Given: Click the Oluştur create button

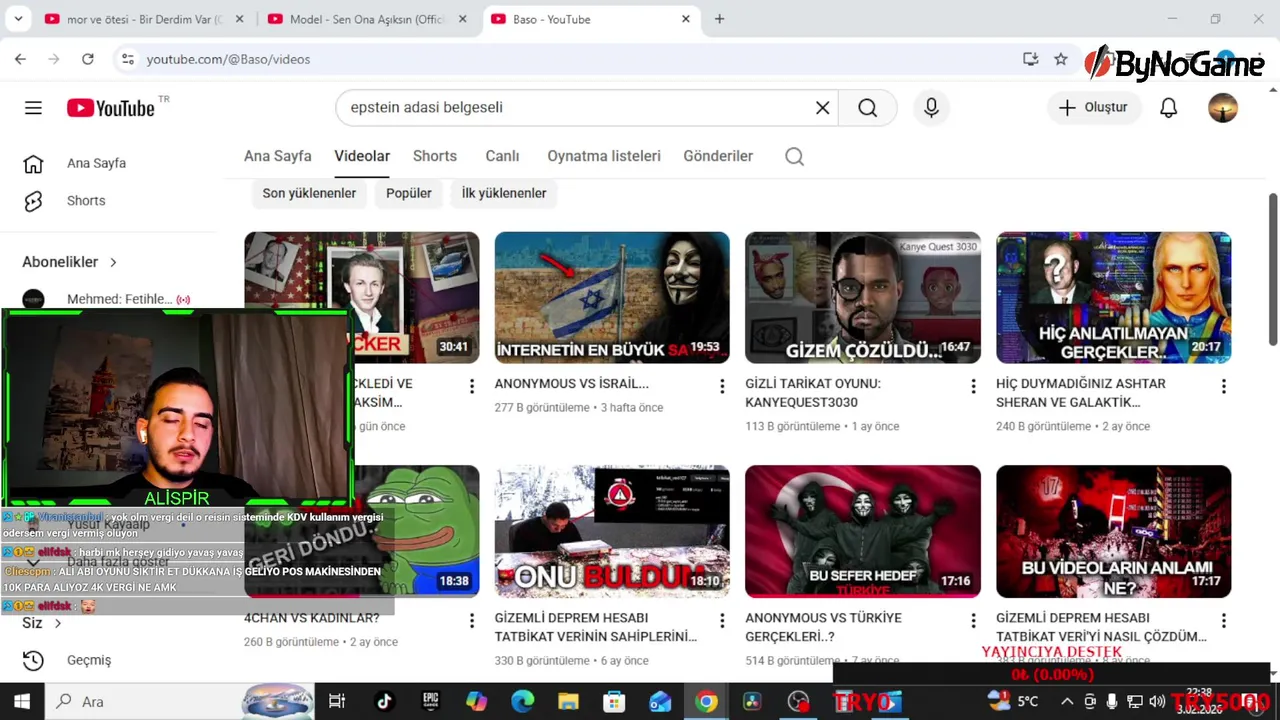Looking at the screenshot, I should tap(1094, 108).
